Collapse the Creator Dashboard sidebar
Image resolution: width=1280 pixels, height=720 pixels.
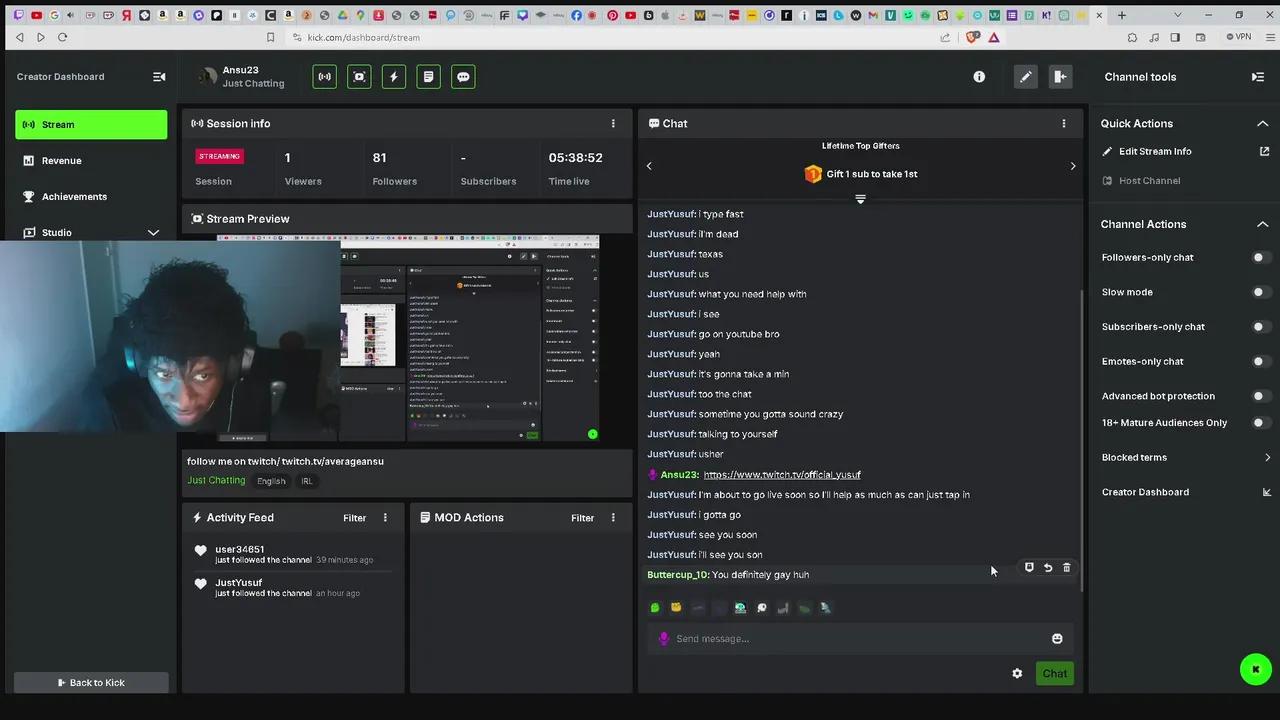click(159, 77)
